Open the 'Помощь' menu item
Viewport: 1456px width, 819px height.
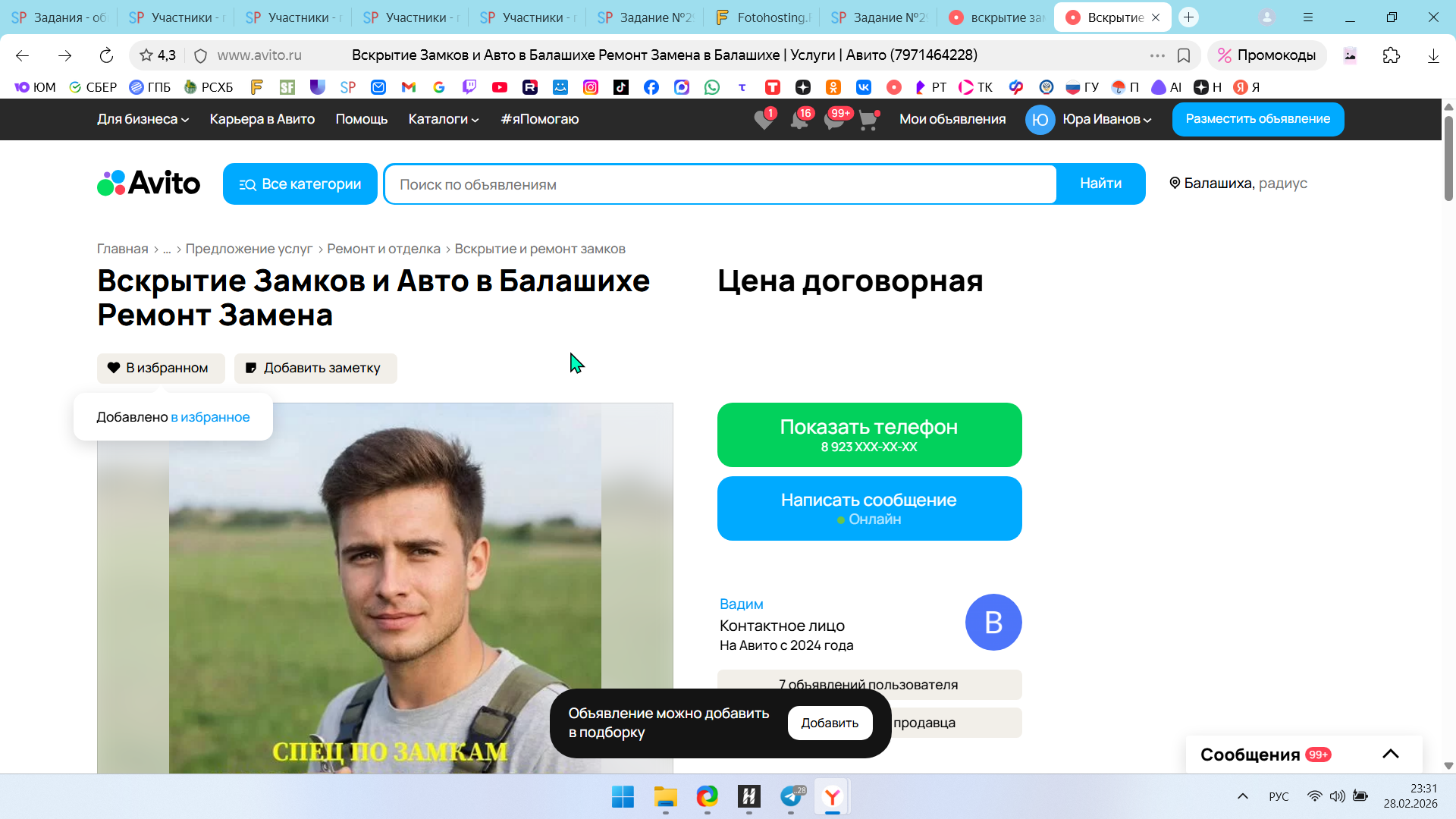click(x=361, y=119)
